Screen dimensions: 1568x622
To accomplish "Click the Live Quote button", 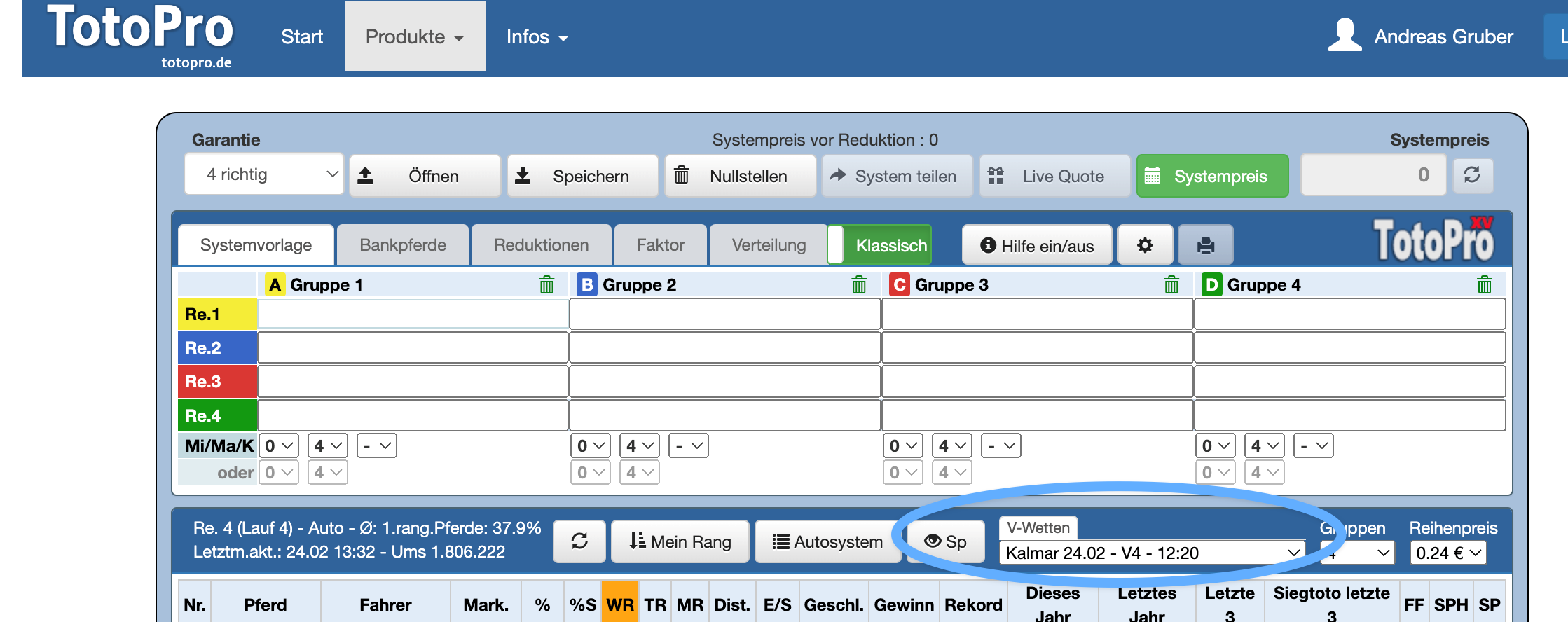I will 1055,176.
